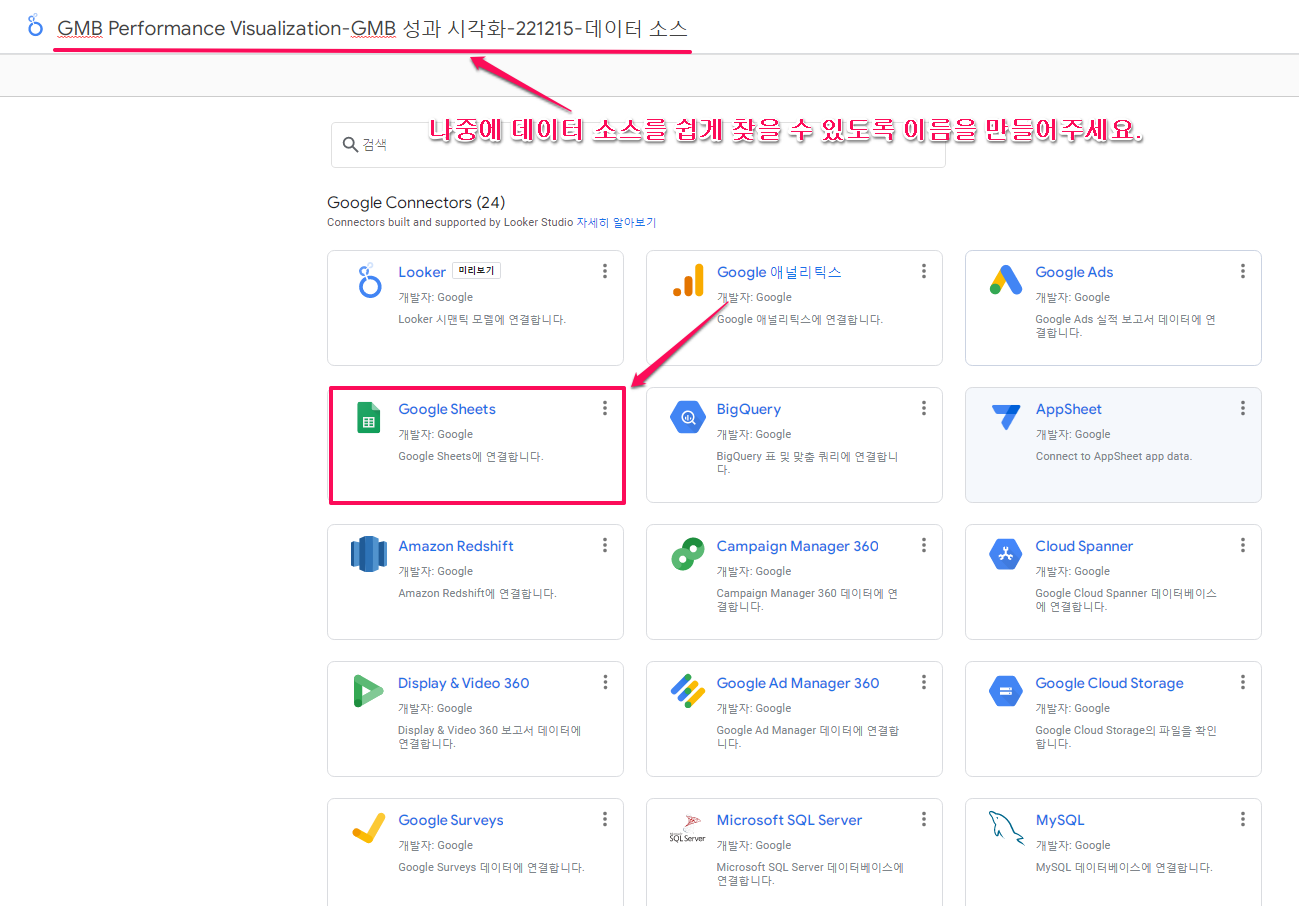Image resolution: width=1299 pixels, height=906 pixels.
Task: Open more options for AppSheet connector
Action: (x=1243, y=408)
